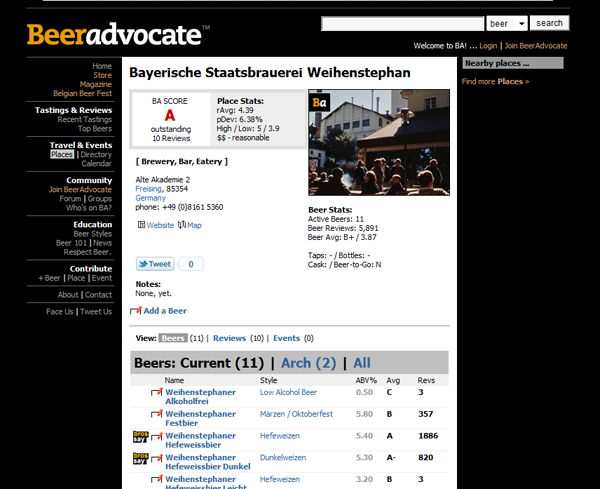
Task: Open the Website grid icon link
Action: [141, 225]
